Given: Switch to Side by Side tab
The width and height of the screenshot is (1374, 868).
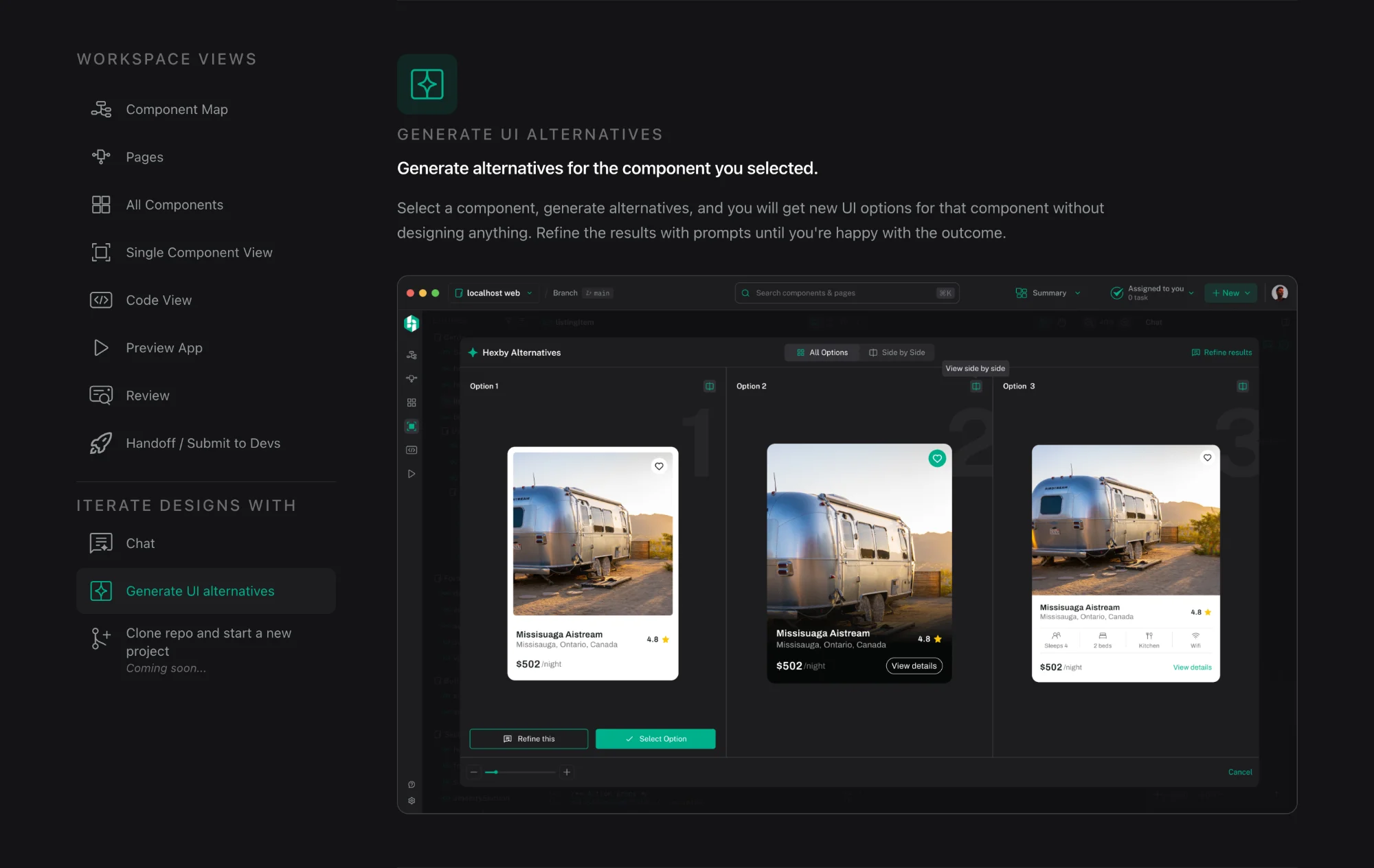Looking at the screenshot, I should point(897,352).
